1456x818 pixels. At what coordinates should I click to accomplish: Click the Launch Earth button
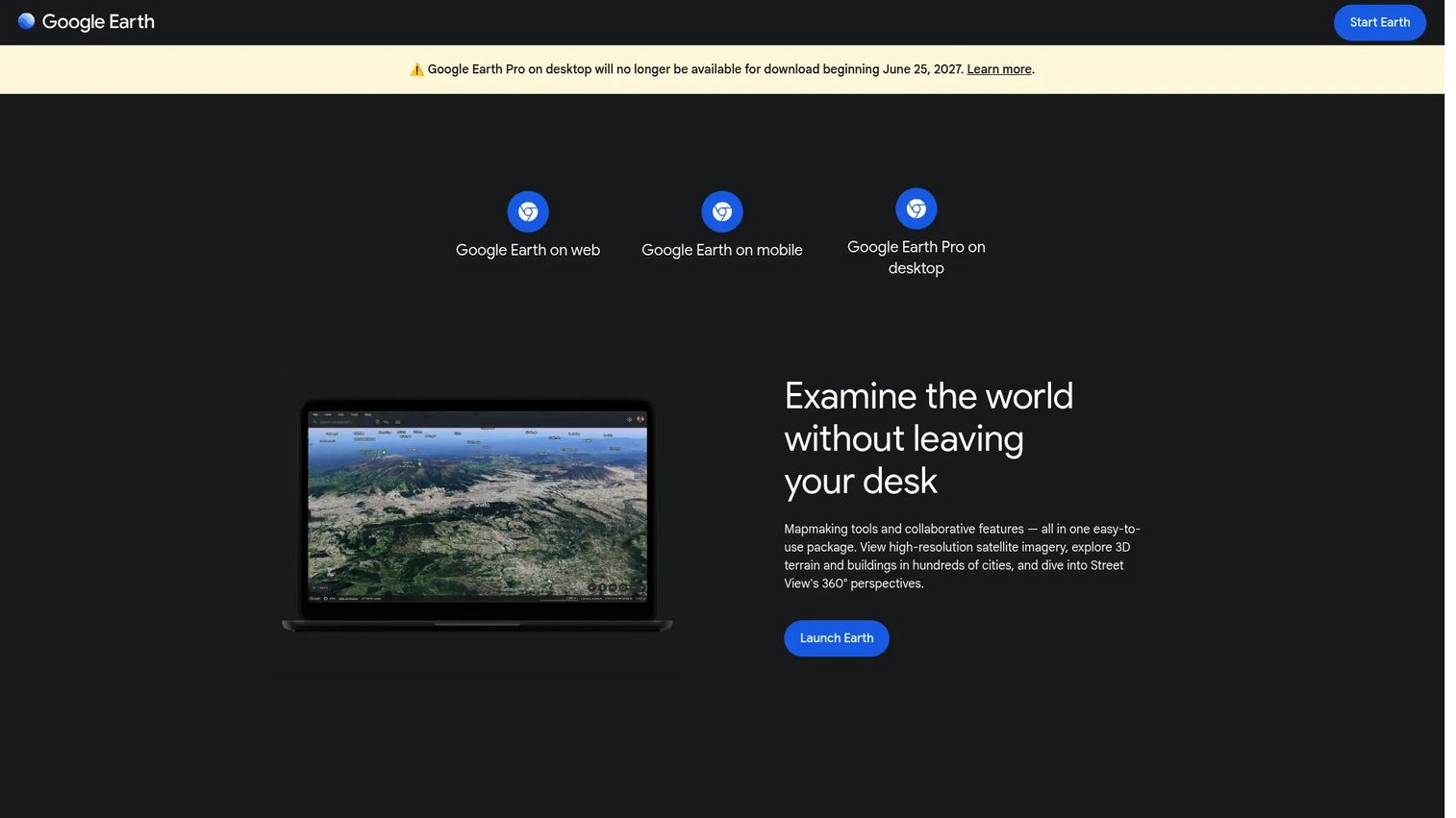coord(837,638)
